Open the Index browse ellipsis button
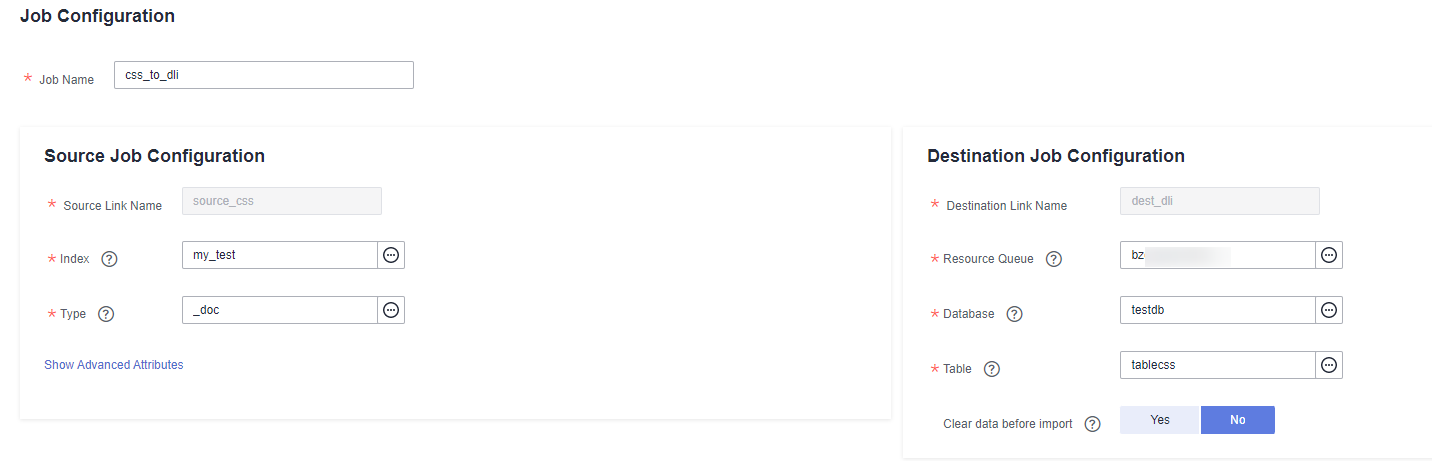 click(391, 255)
